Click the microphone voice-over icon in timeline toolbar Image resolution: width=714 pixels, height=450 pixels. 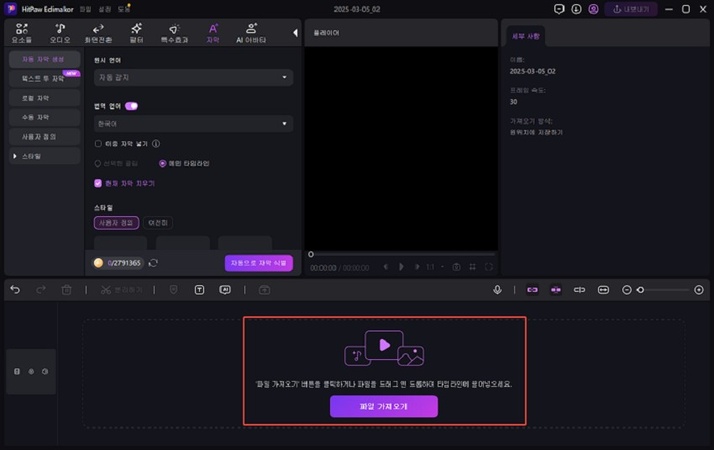pos(497,290)
